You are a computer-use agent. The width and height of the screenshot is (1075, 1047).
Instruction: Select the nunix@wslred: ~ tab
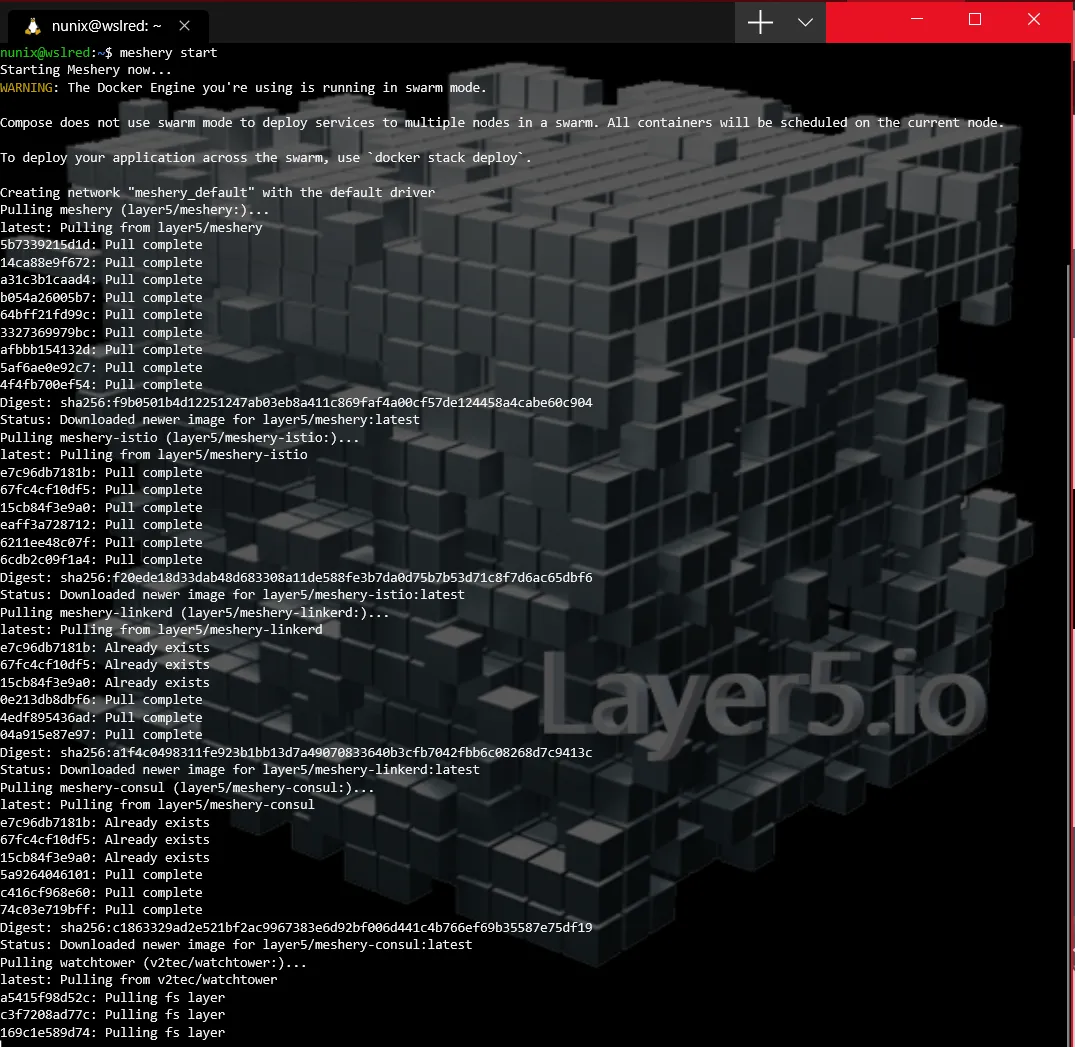(106, 27)
